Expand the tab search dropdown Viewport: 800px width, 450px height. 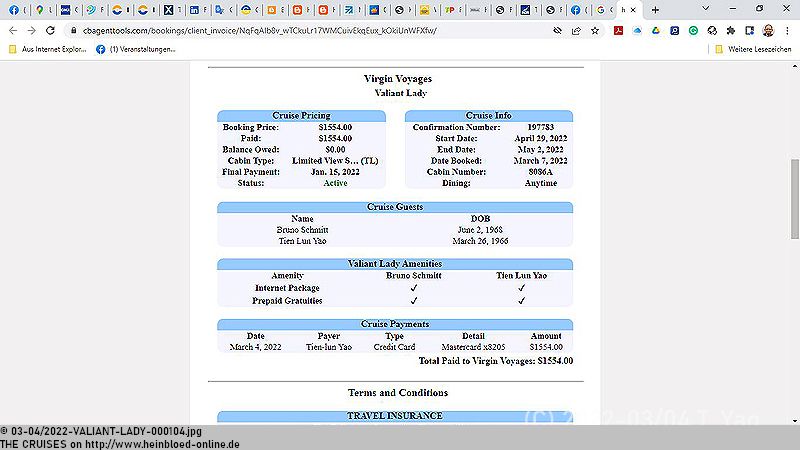(706, 9)
